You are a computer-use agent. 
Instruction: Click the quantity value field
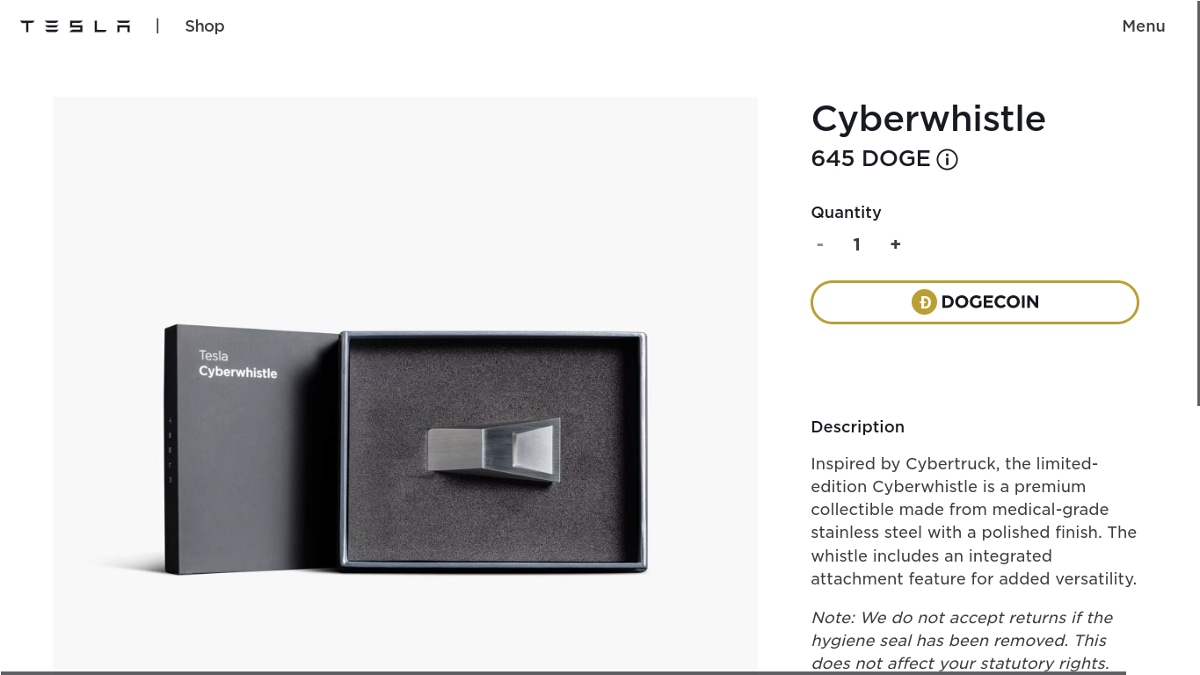click(x=857, y=244)
